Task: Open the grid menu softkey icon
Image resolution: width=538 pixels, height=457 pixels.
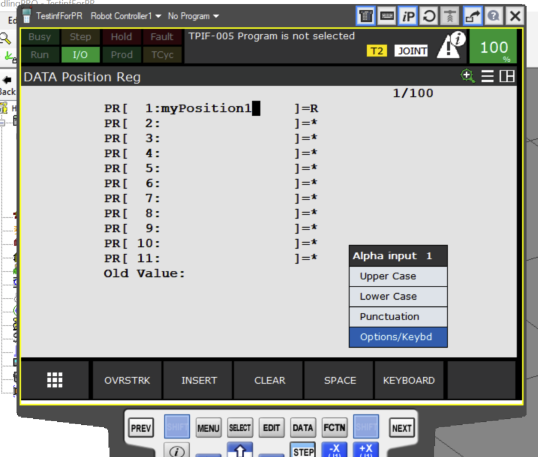Action: [x=55, y=380]
